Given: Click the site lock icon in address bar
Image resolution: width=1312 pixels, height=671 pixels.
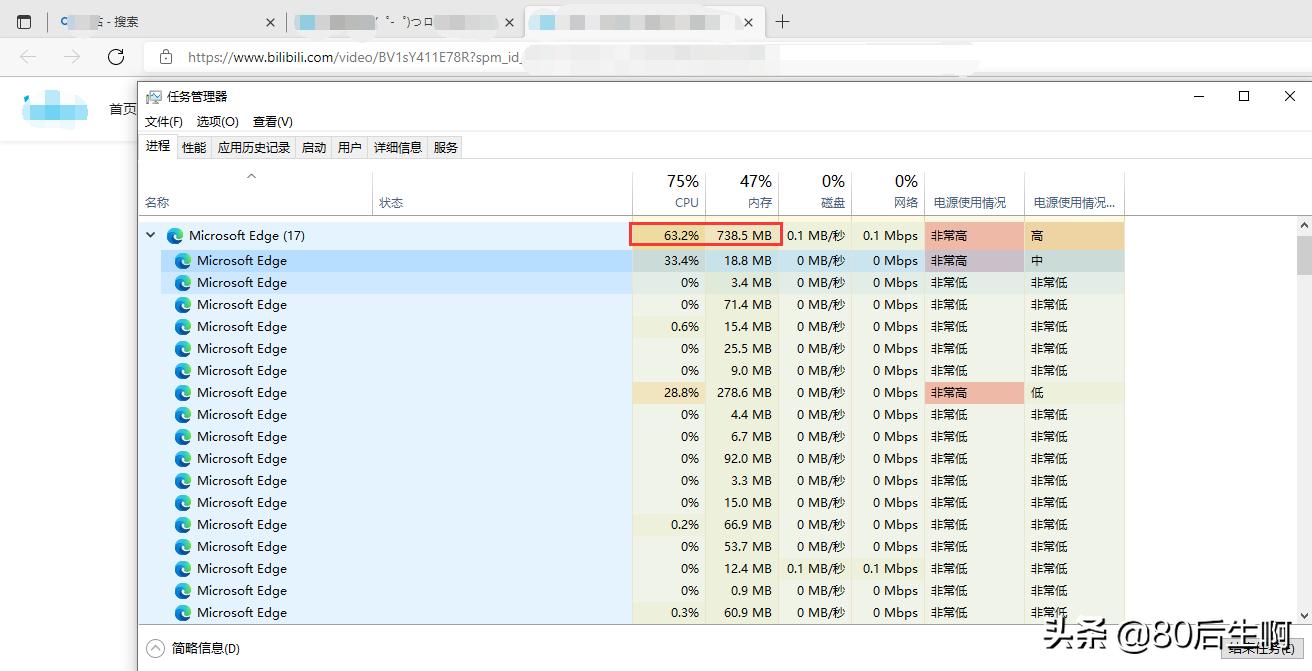Looking at the screenshot, I should 166,57.
